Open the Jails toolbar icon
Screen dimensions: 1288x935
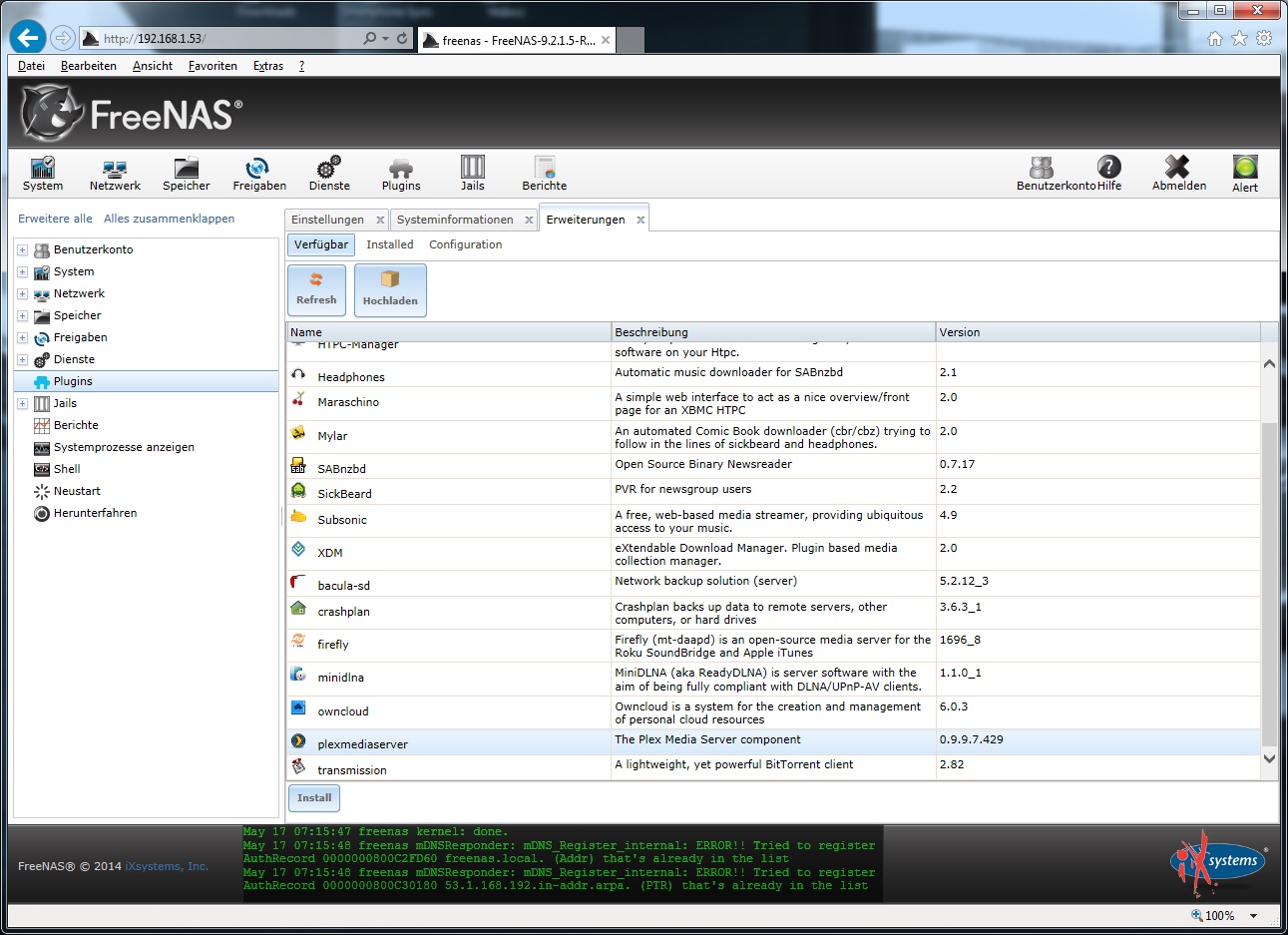click(x=473, y=167)
